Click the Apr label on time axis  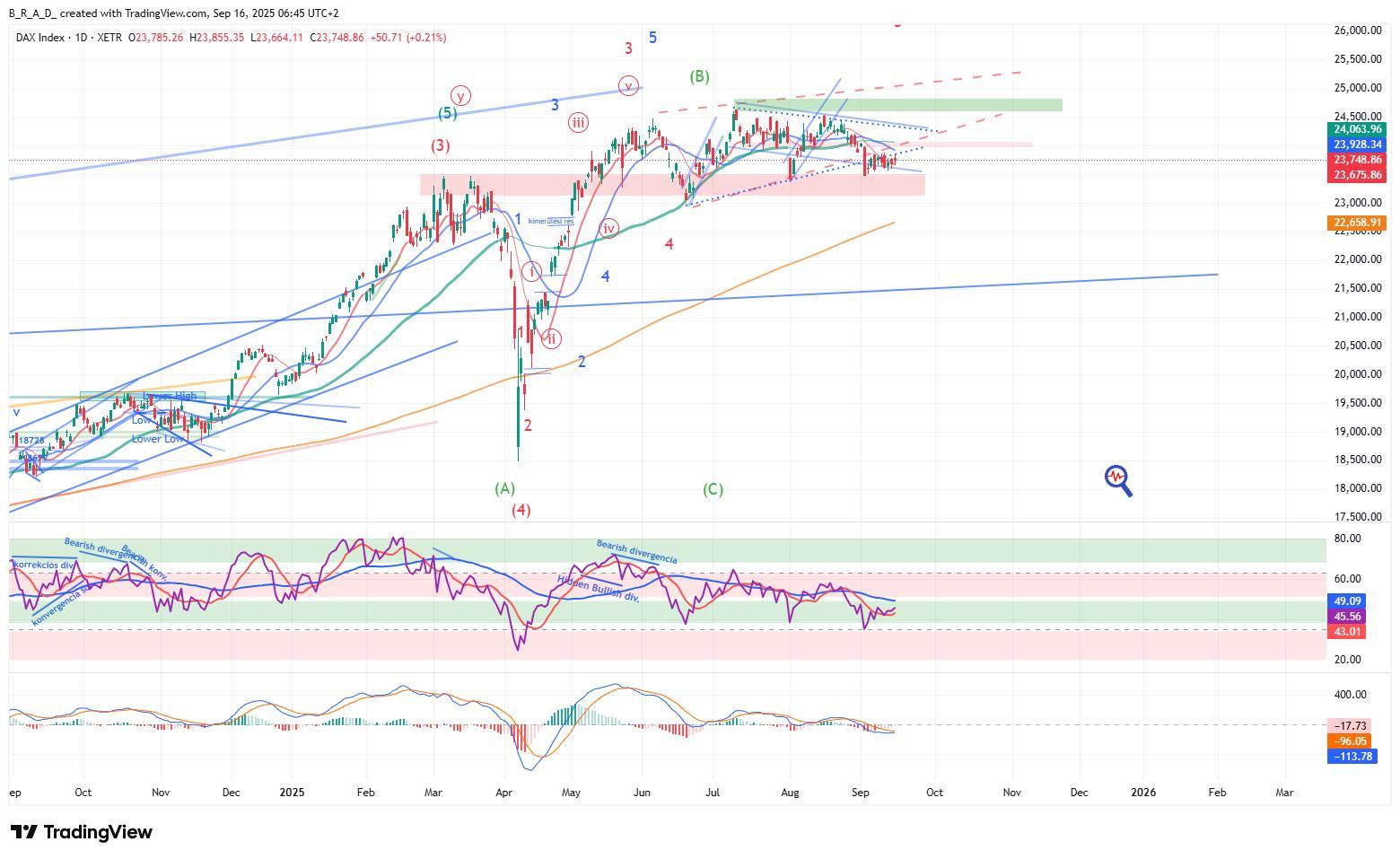503,793
